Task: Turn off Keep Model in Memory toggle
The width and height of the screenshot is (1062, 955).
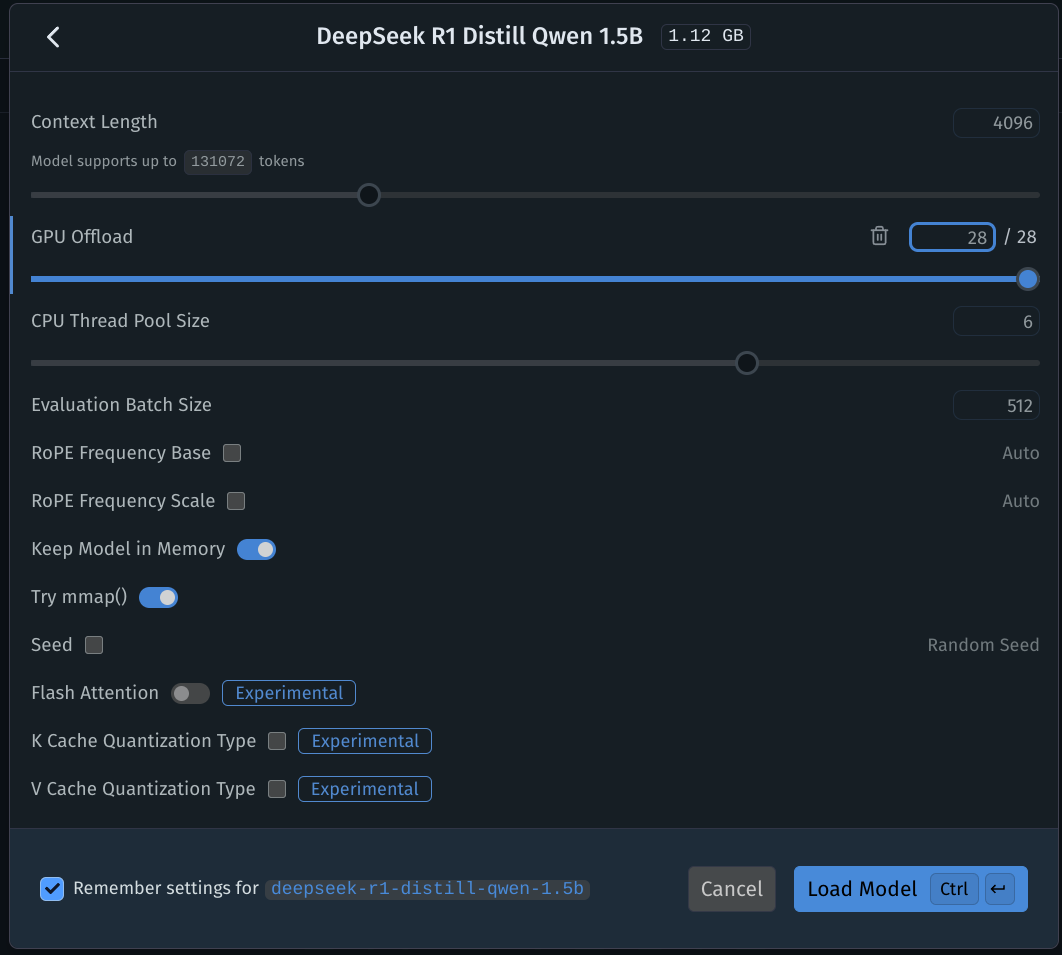Action: point(256,549)
